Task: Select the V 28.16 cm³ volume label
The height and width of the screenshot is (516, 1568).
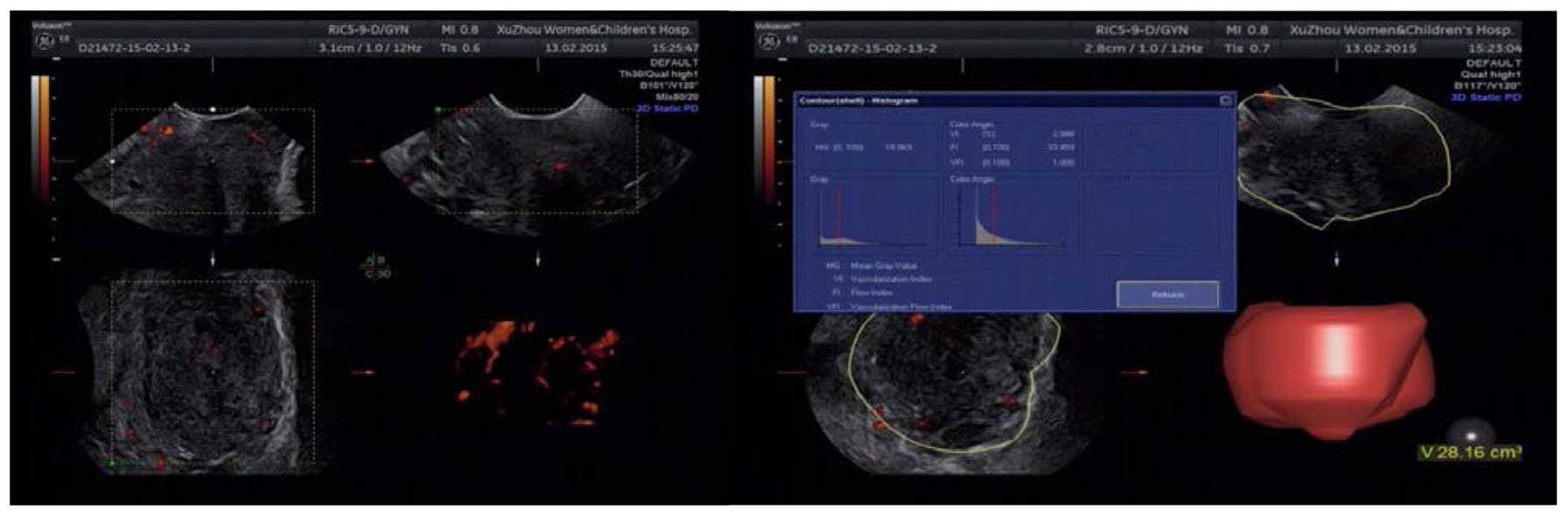Action: [1470, 452]
